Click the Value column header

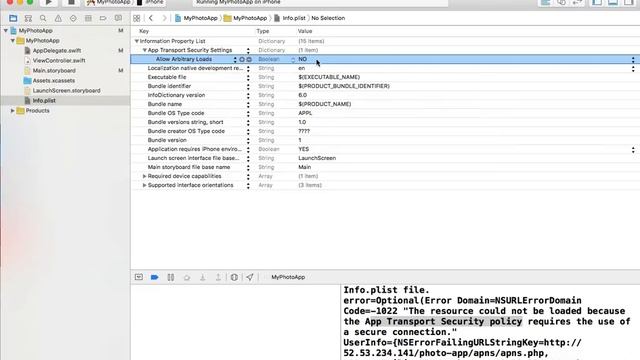tap(305, 31)
